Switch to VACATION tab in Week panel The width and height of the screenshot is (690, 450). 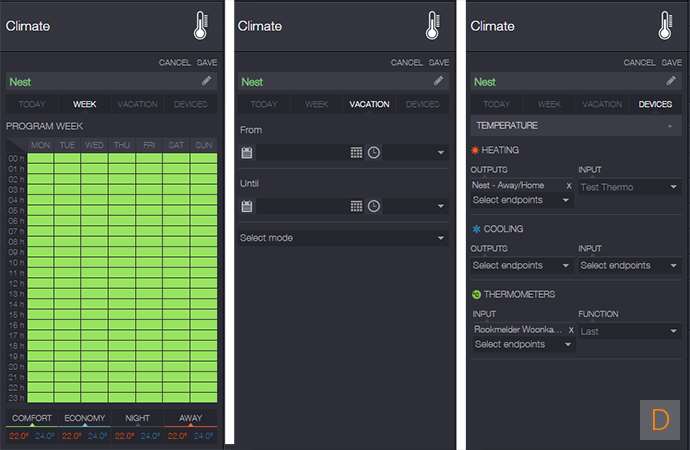137,104
